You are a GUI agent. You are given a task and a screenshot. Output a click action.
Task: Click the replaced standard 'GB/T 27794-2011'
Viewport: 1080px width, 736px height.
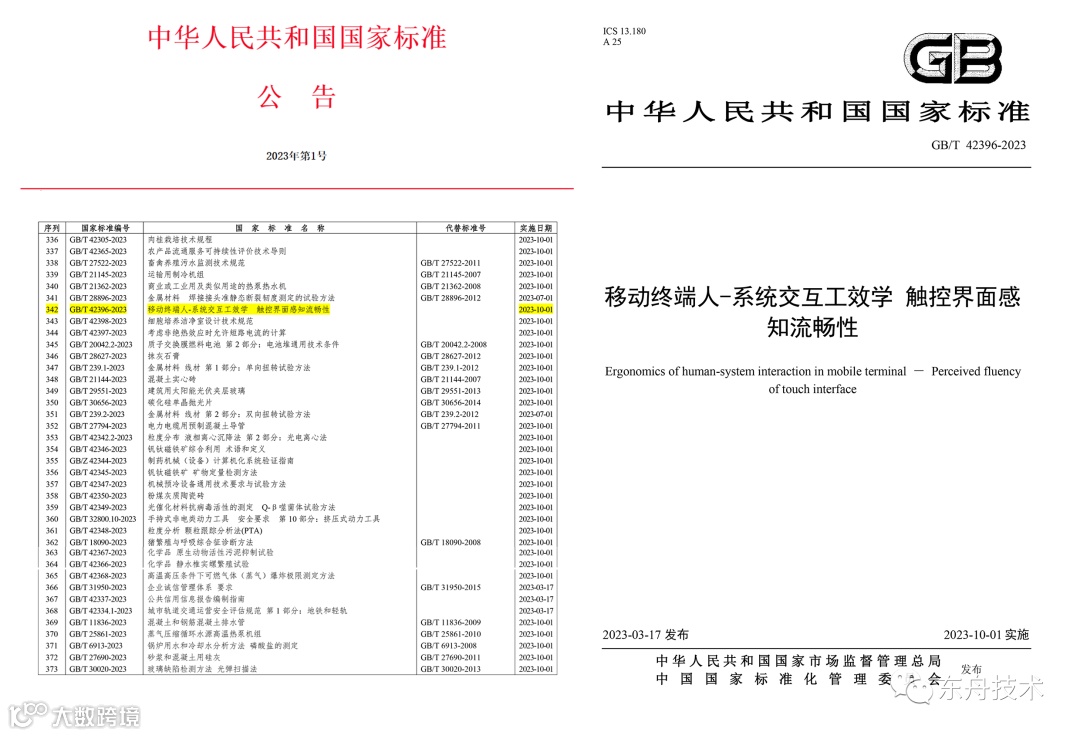click(x=450, y=426)
